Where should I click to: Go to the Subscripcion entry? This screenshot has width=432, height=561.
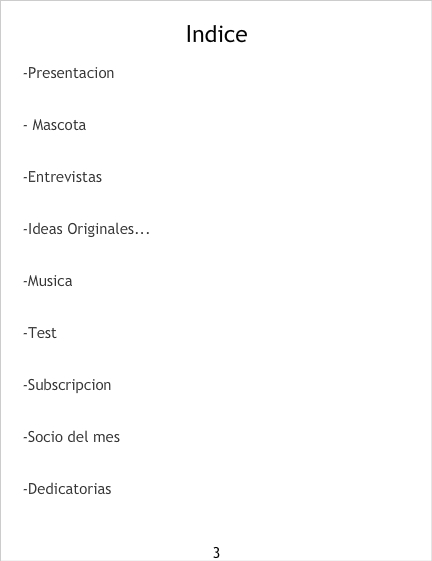point(67,386)
